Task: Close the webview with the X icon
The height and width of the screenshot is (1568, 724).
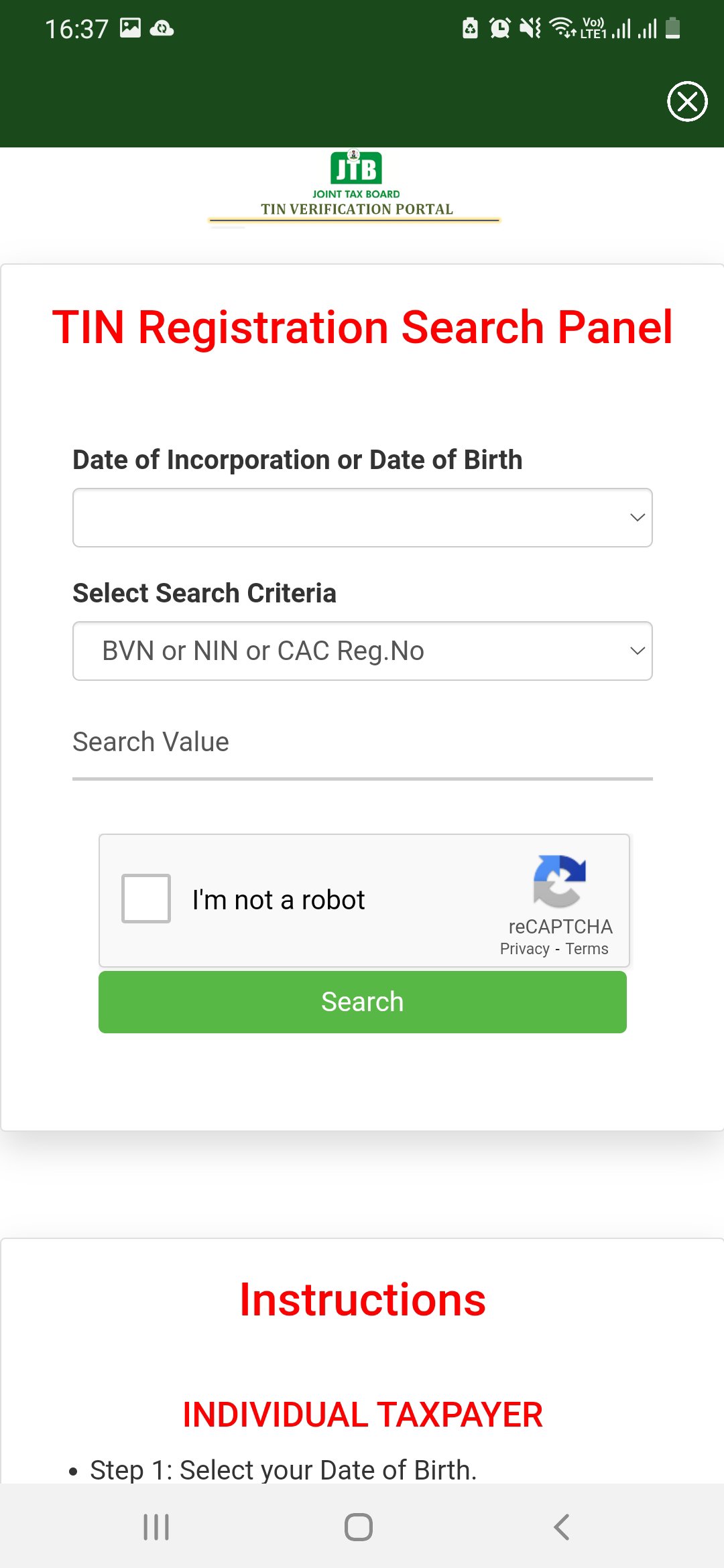Action: 687,102
